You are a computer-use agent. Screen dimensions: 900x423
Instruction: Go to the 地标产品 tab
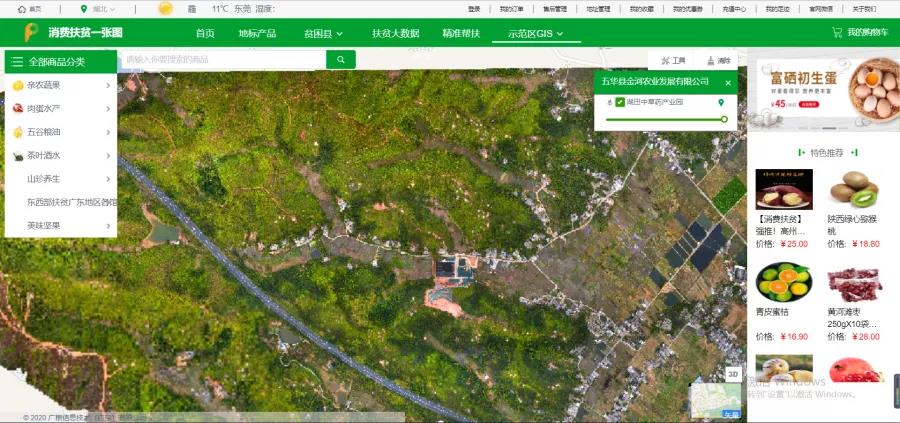(x=257, y=33)
